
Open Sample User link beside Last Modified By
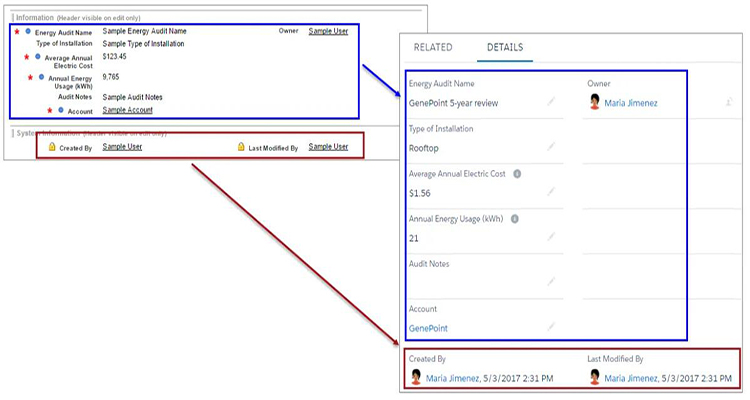click(328, 147)
